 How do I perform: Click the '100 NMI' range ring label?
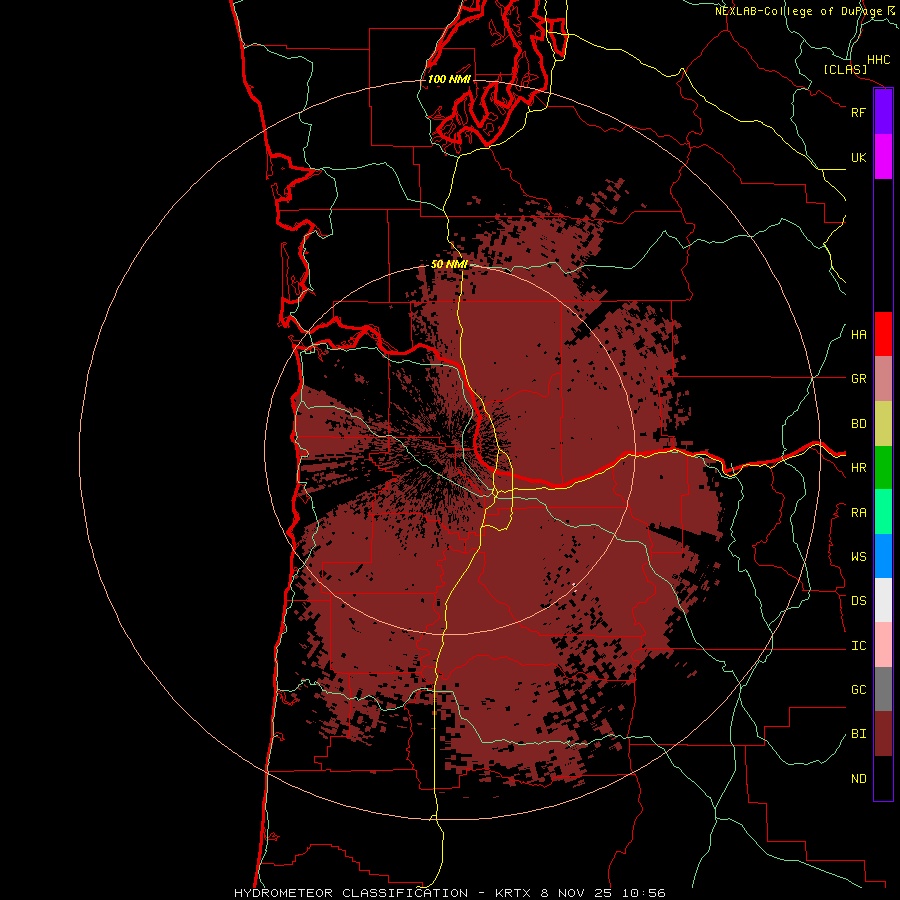tap(449, 79)
